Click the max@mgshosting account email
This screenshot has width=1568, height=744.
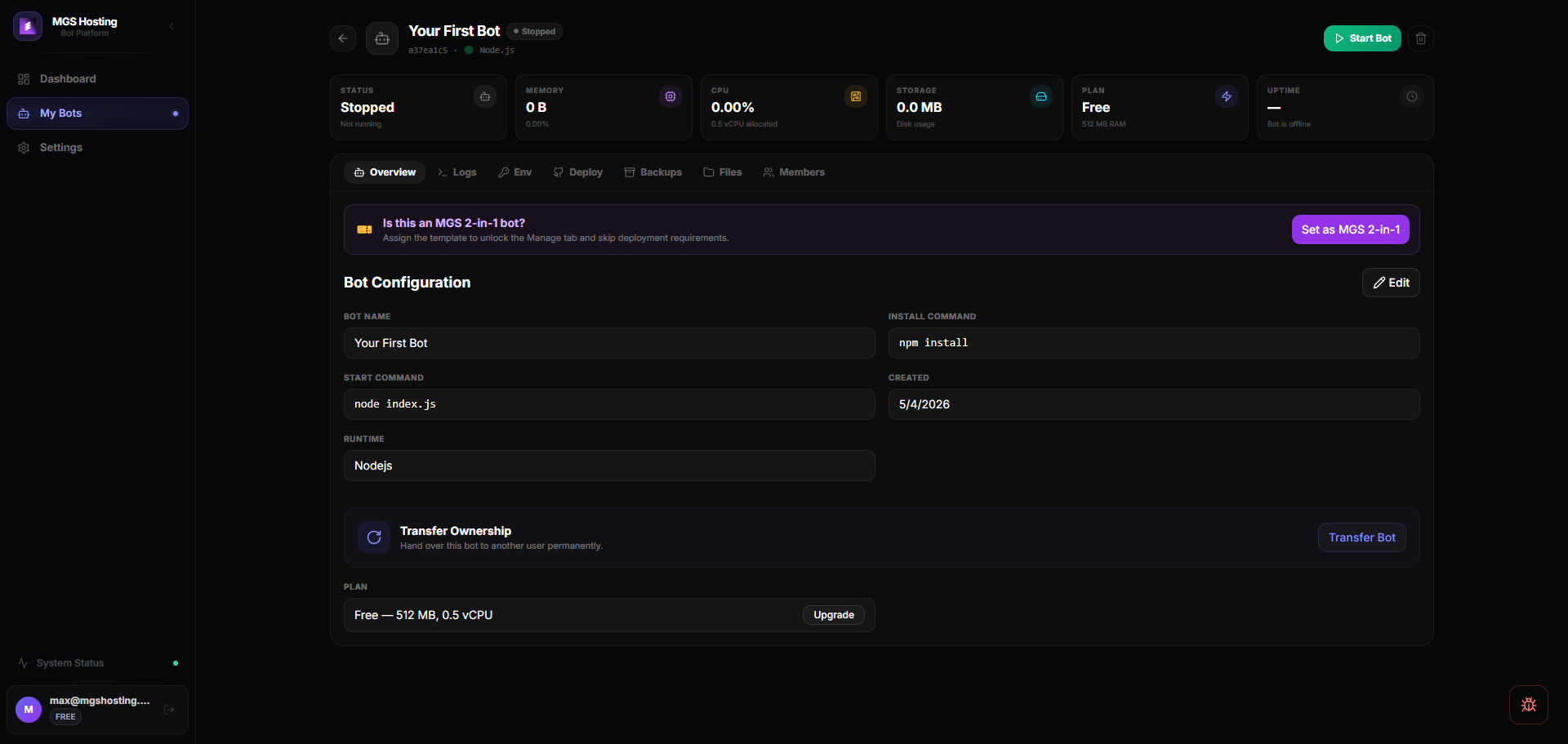[x=100, y=701]
